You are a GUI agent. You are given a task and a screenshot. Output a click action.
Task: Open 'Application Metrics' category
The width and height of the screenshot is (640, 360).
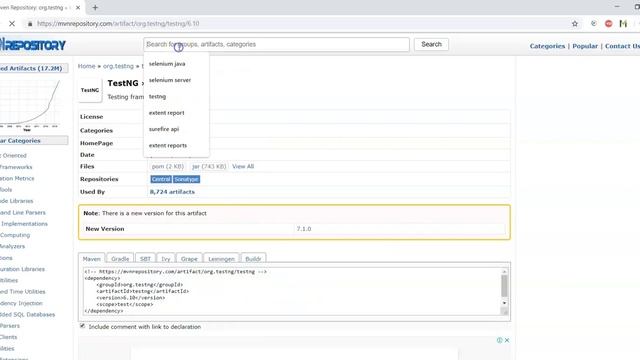pyautogui.click(x=17, y=179)
